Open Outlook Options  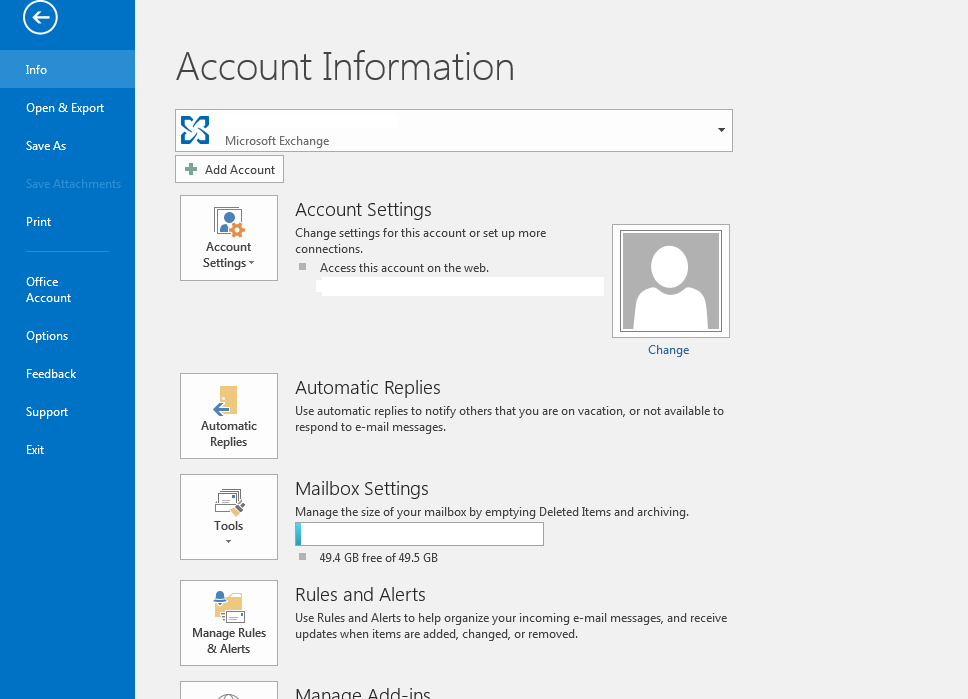(x=47, y=336)
